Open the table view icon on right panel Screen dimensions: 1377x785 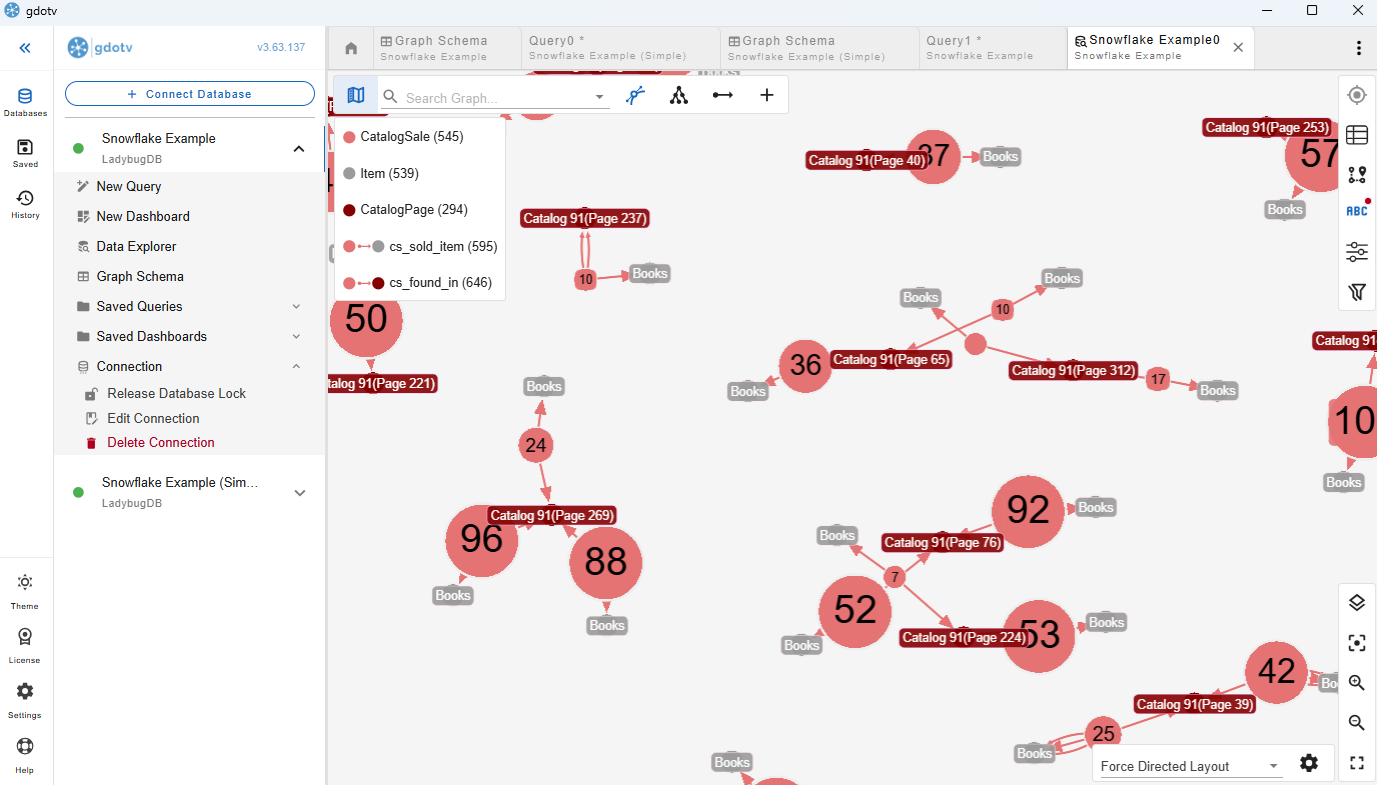click(x=1357, y=135)
